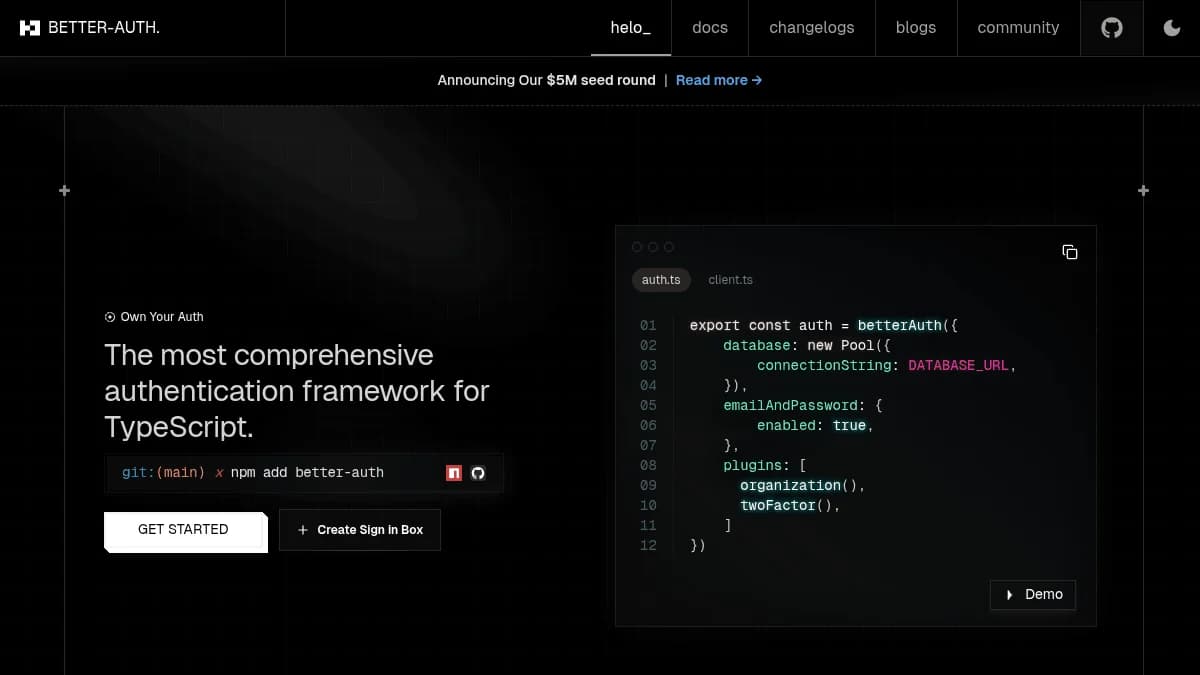1200x675 pixels.
Task: Click the BETTER-AUTH logo icon
Action: [30, 27]
